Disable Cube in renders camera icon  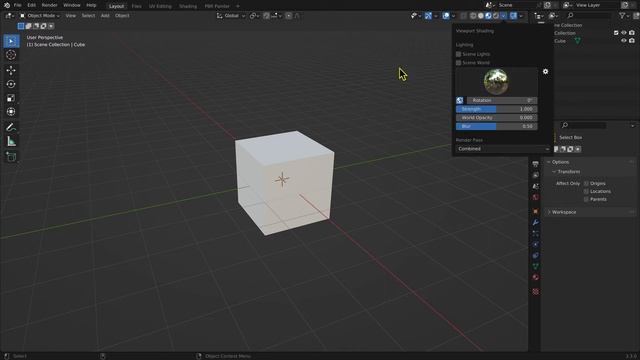click(x=632, y=41)
